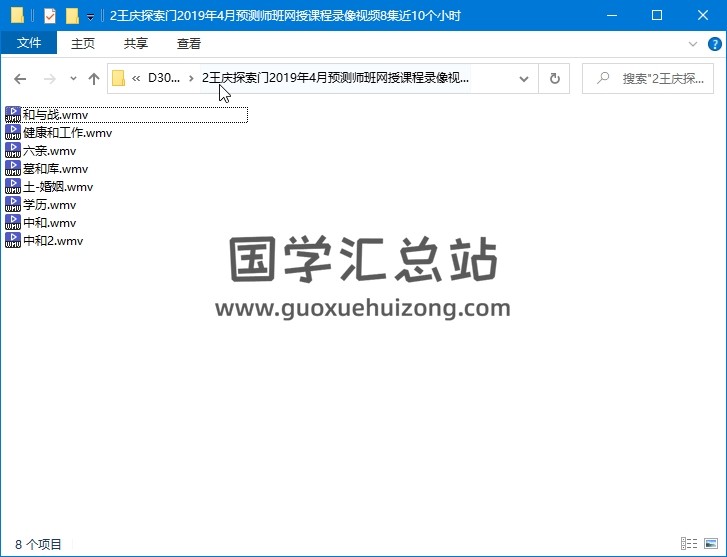This screenshot has height=557, width=727.
Task: Open the address bar history dropdown
Action: tap(524, 79)
